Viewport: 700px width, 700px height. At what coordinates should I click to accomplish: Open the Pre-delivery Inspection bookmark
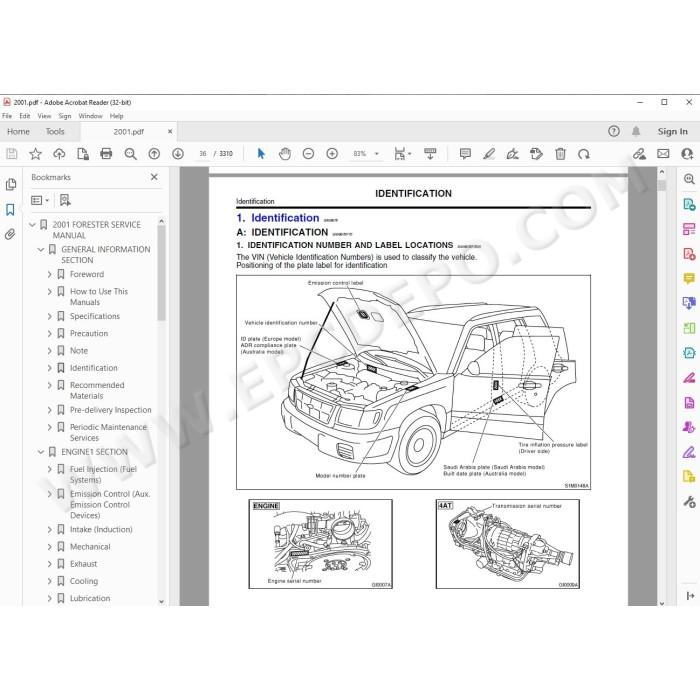[x=111, y=410]
